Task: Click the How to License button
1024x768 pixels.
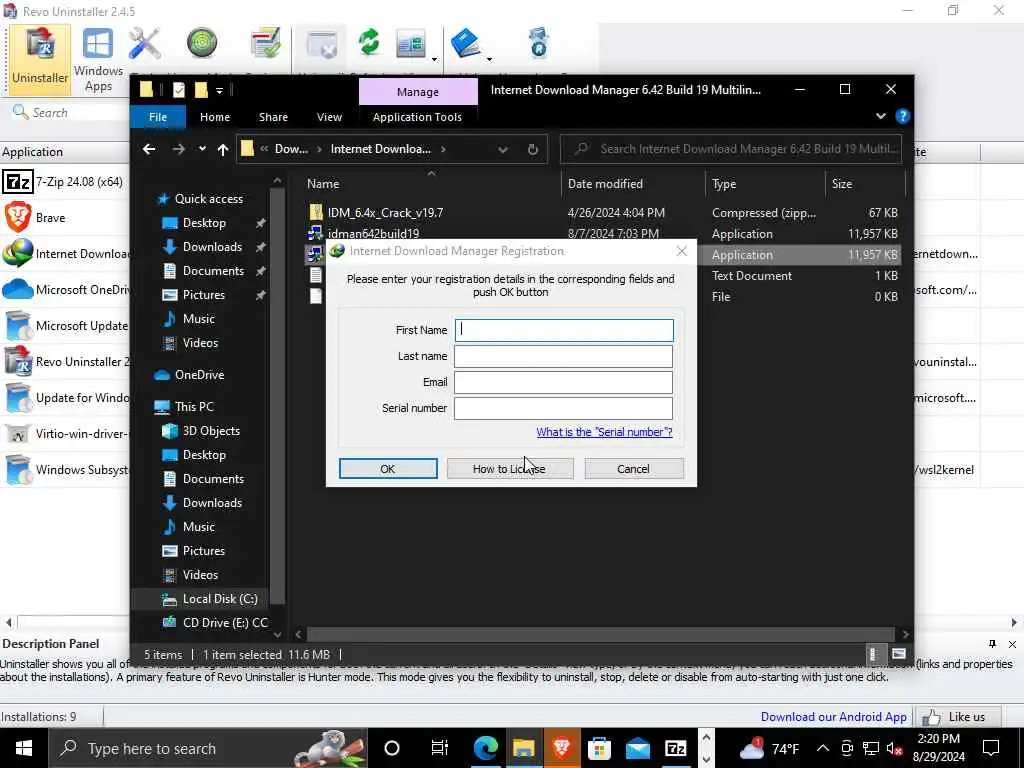Action: point(509,468)
